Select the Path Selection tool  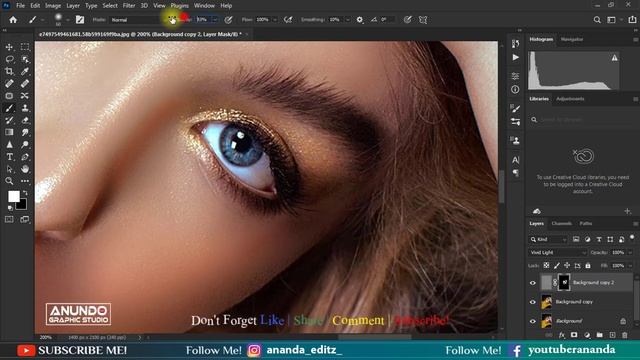(9, 169)
